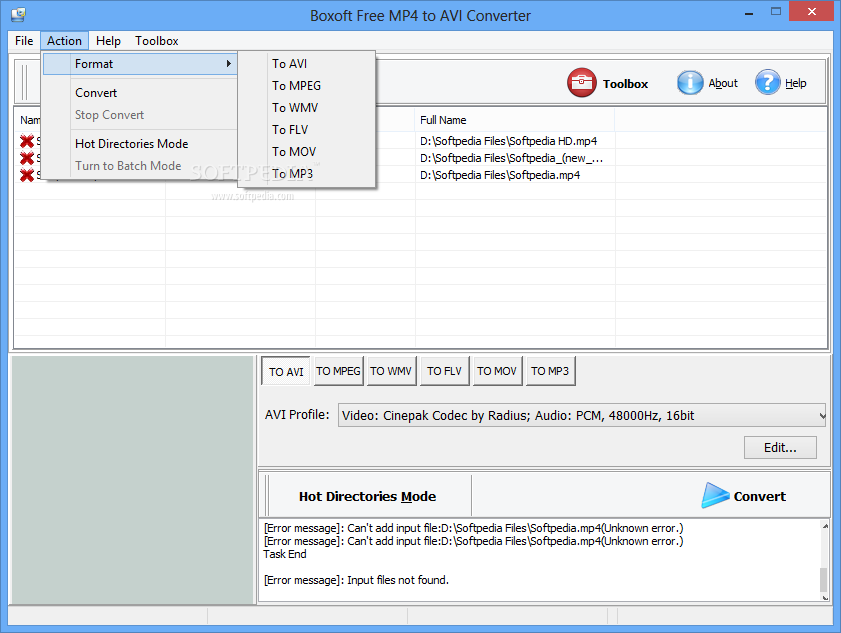Choose Turn to Batch Mode entry
The width and height of the screenshot is (841, 633).
pyautogui.click(x=140, y=166)
